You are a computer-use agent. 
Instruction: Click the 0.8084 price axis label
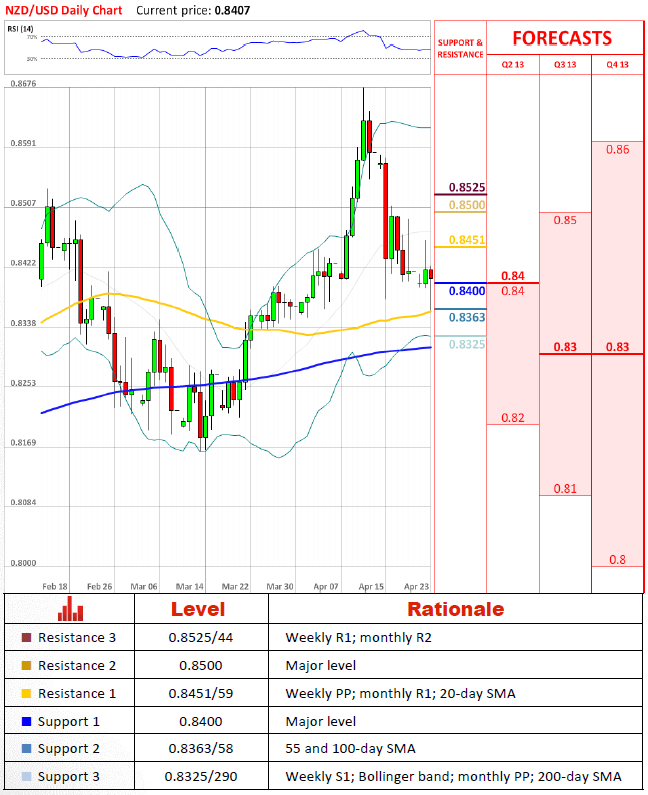pos(23,502)
